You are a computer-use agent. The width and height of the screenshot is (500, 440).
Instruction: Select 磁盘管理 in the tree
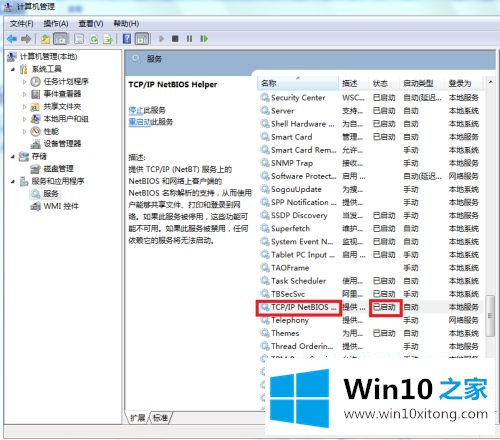coord(58,169)
